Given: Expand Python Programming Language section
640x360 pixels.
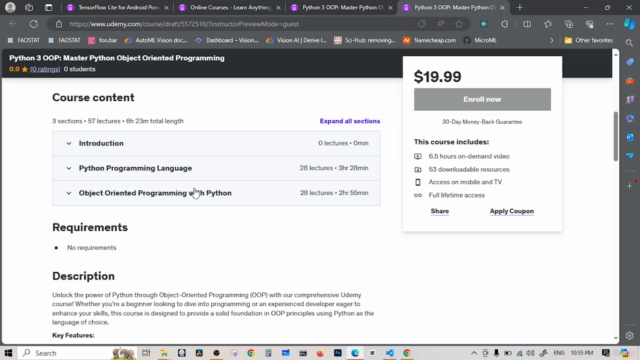Looking at the screenshot, I should point(216,168).
